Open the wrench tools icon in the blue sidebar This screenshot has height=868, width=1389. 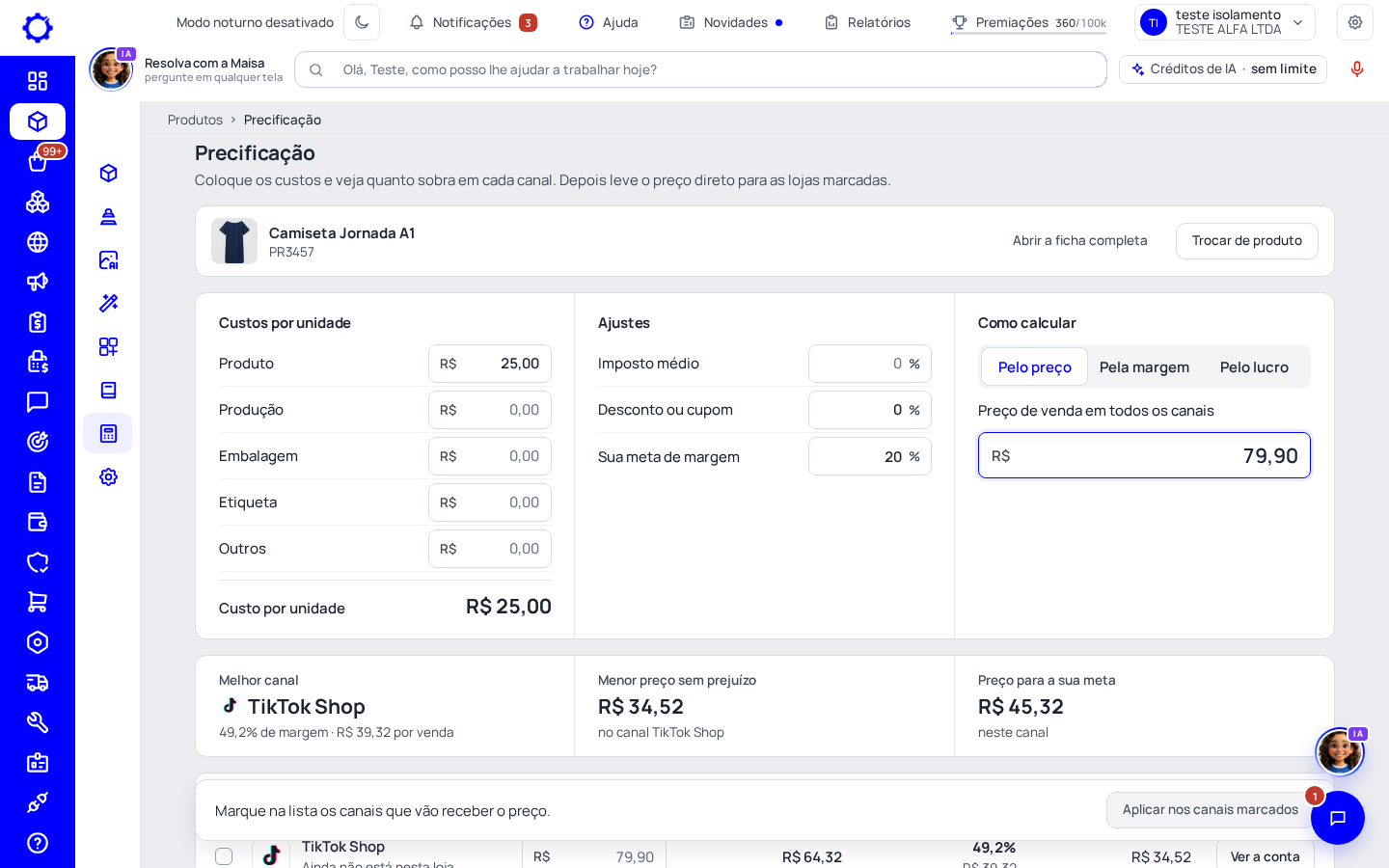tap(38, 722)
